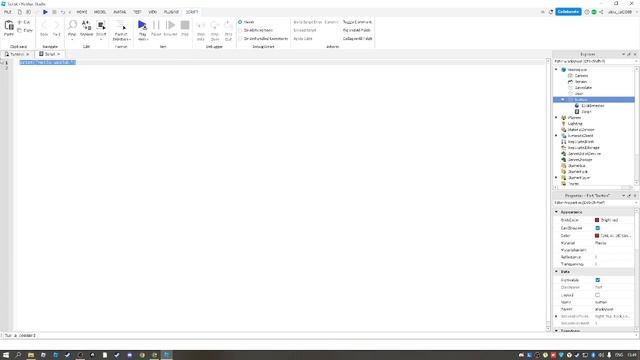Click the Back navigate arrow
Screen dimensions: 640x360
pos(44,25)
